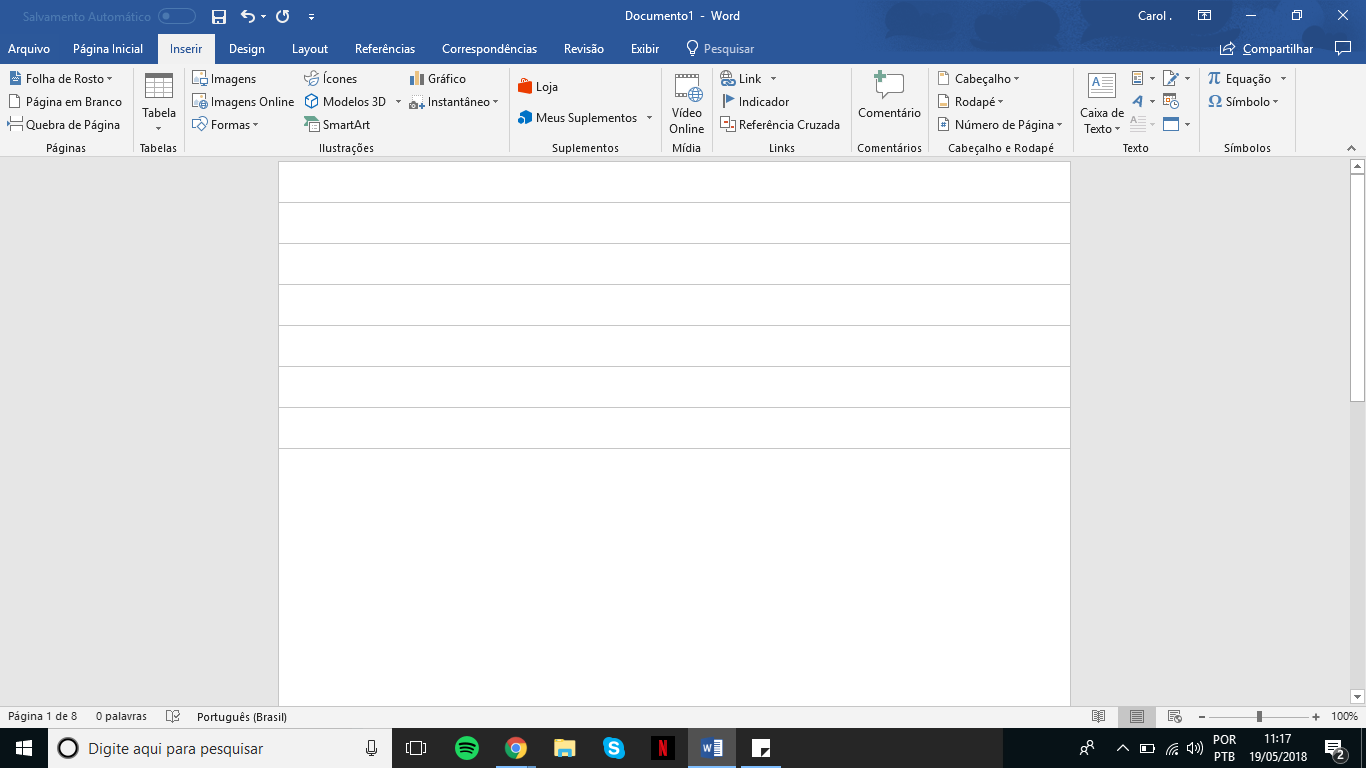Insert a Referência Cruzada

tap(780, 124)
